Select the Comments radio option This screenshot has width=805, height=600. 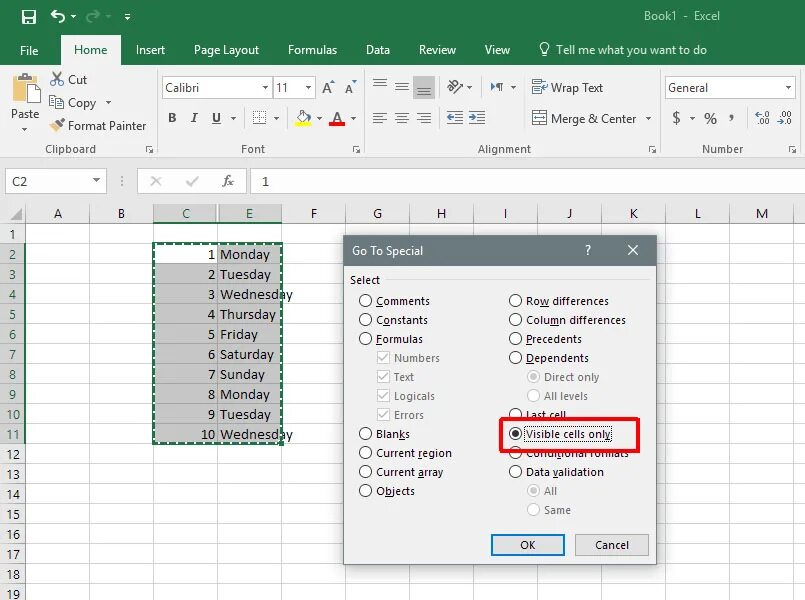(394, 301)
